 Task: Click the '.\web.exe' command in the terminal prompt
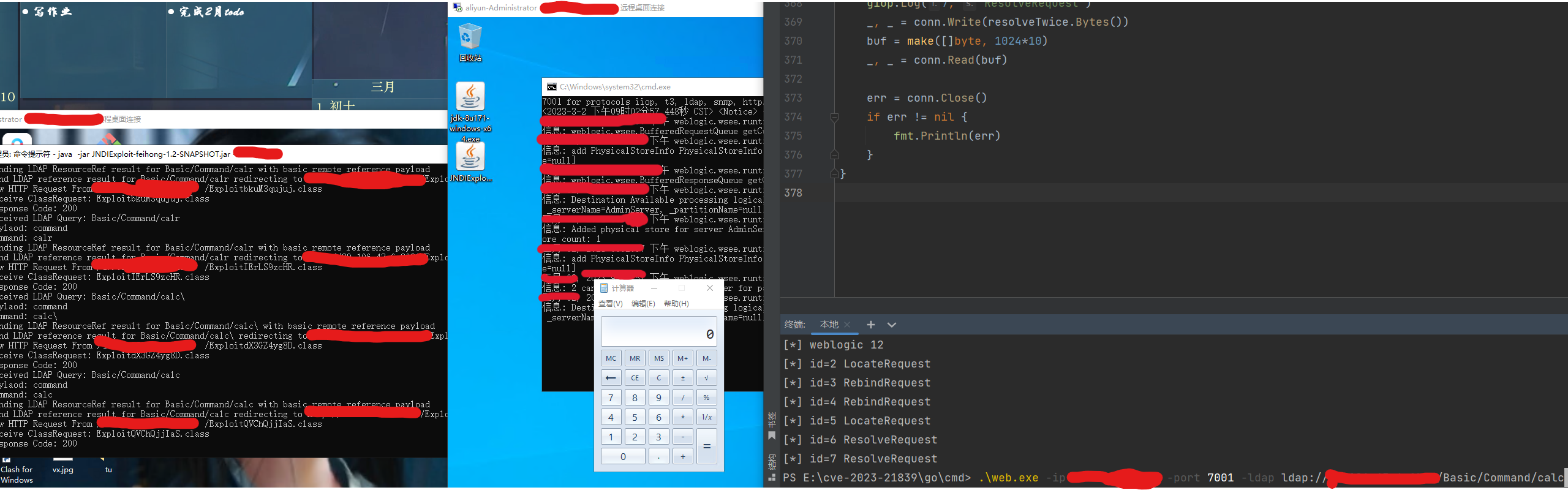1008,478
